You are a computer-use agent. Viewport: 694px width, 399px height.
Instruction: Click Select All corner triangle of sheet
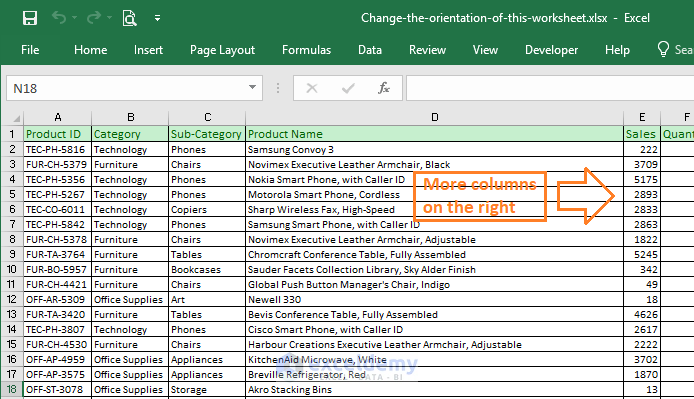(16, 118)
